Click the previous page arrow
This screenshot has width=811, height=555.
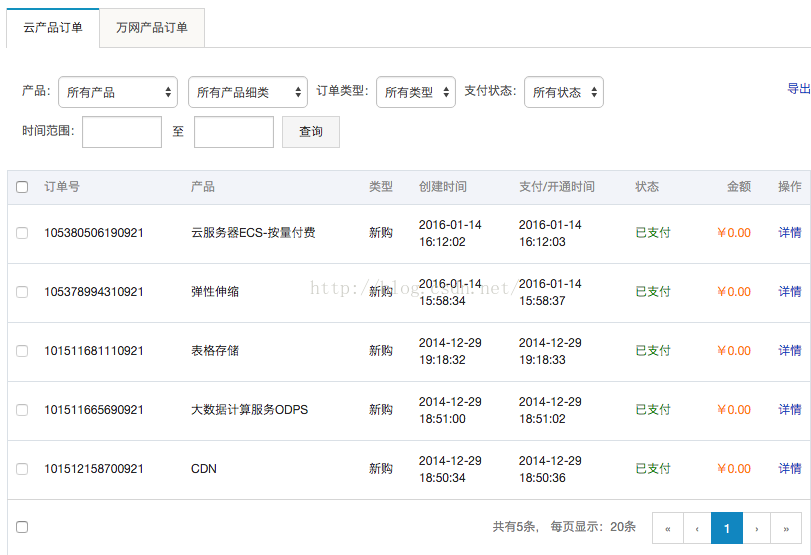click(696, 528)
